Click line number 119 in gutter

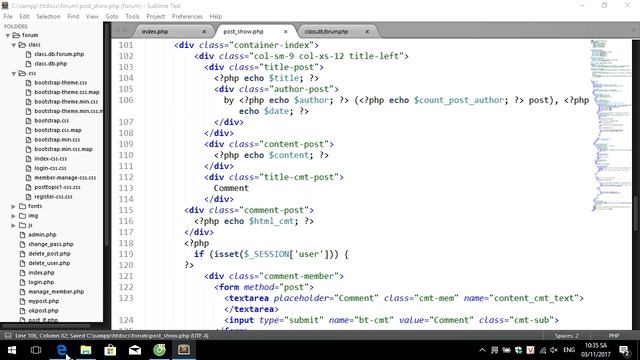point(126,254)
